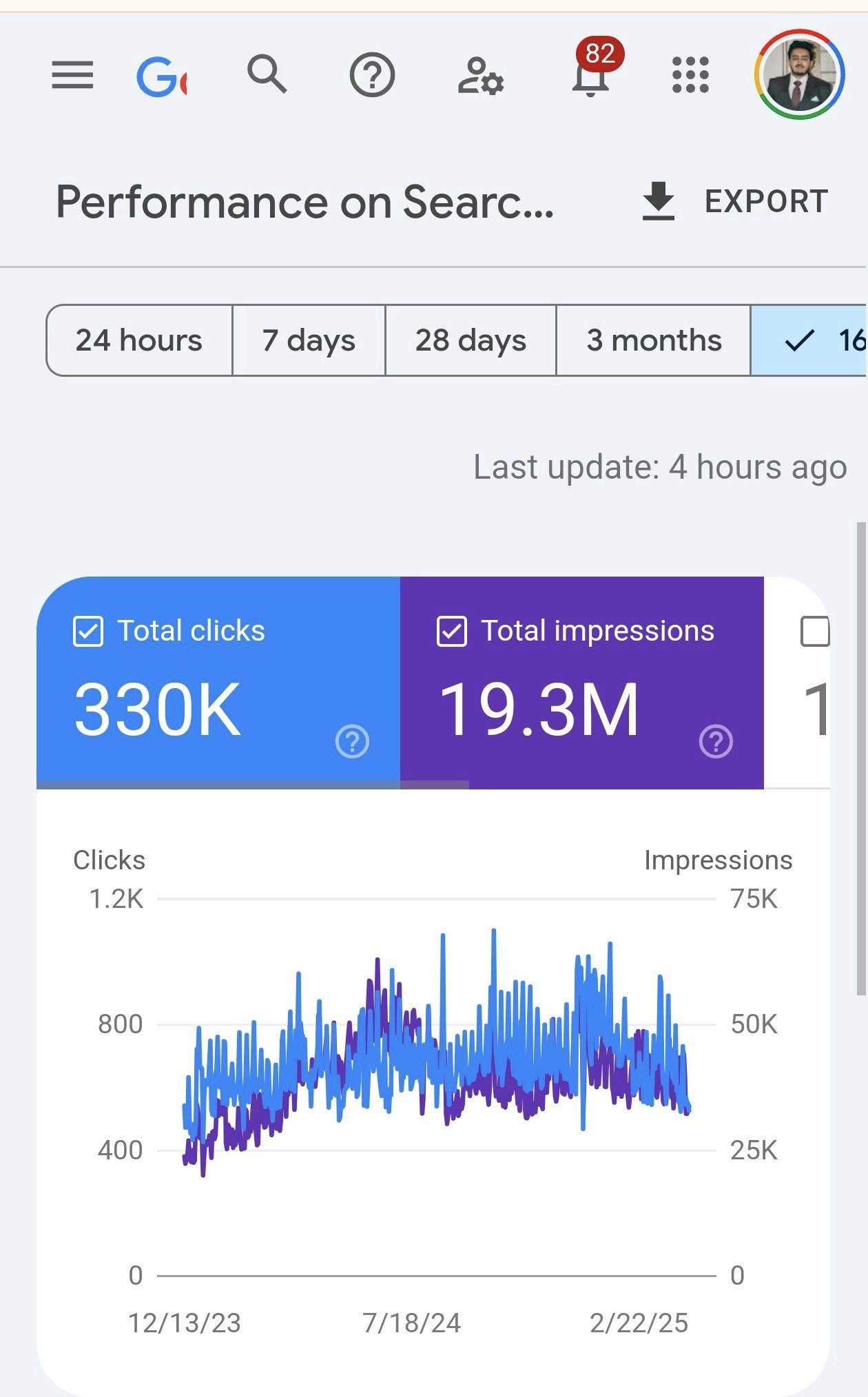Screen dimensions: 868x1397
Task: Open the hamburger navigation menu
Action: tap(72, 75)
